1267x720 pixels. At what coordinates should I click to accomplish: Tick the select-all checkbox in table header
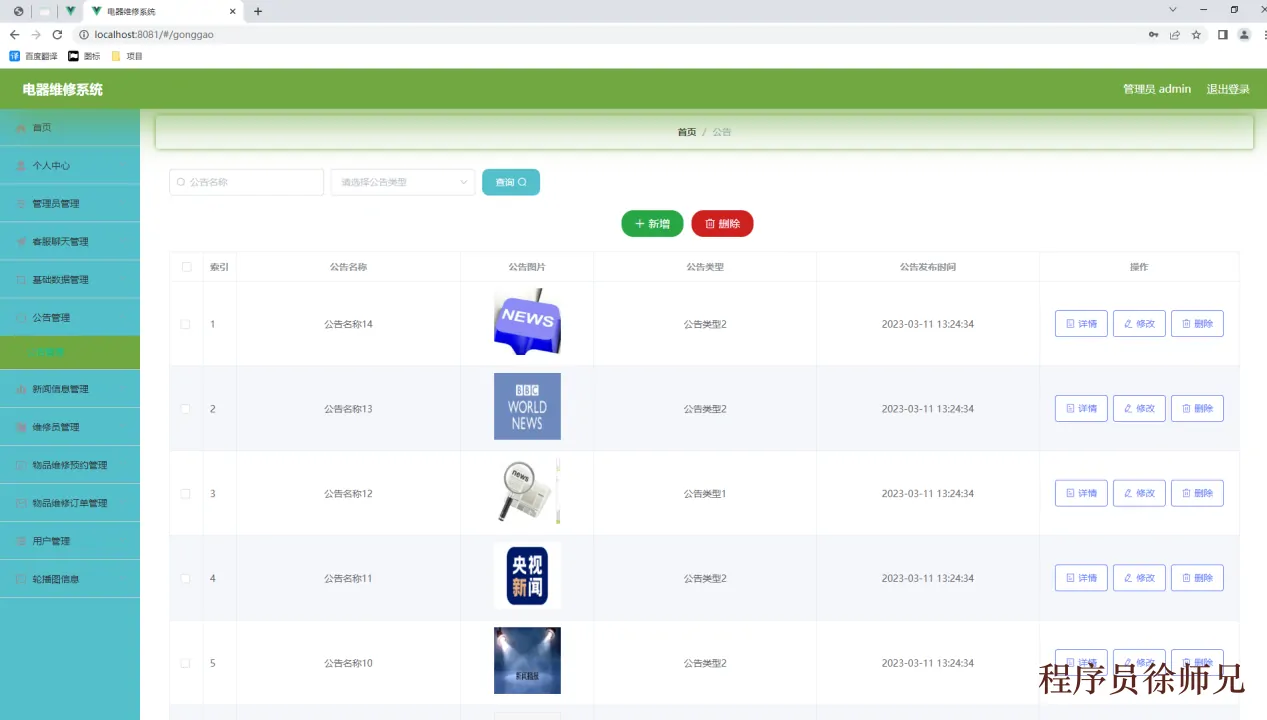[187, 267]
